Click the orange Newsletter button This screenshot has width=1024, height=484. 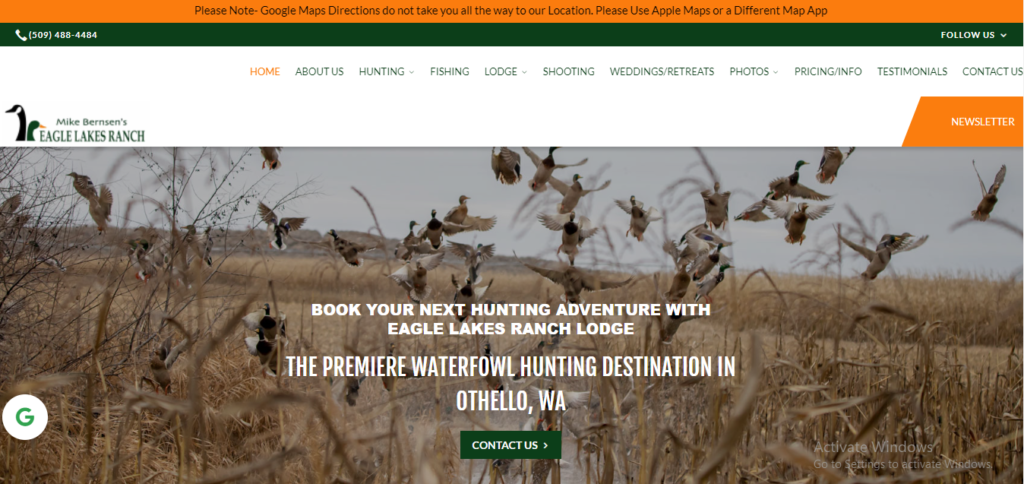[x=967, y=121]
